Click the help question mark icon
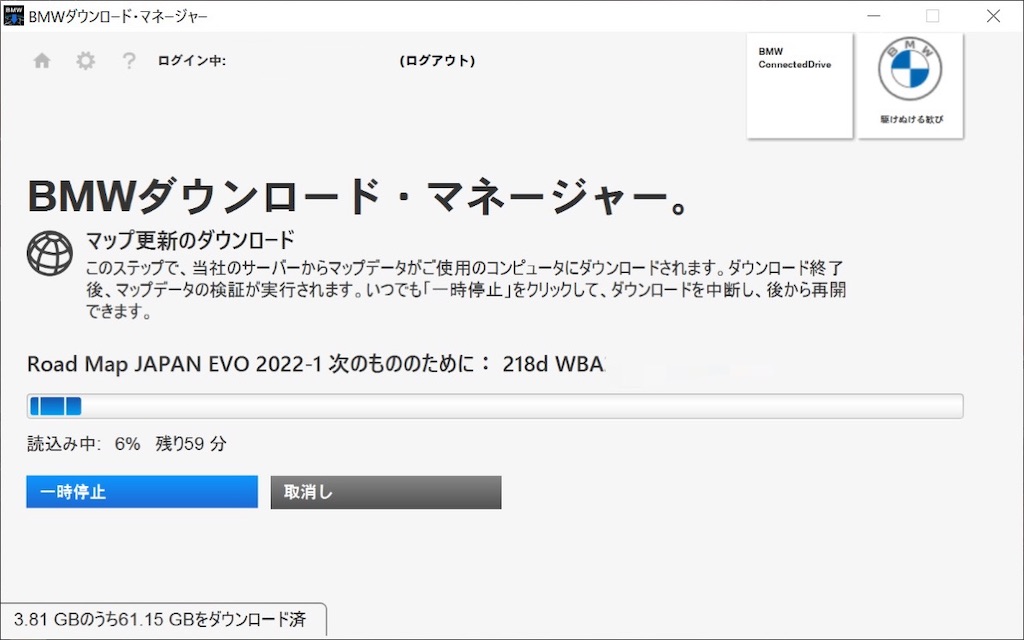 (x=128, y=60)
